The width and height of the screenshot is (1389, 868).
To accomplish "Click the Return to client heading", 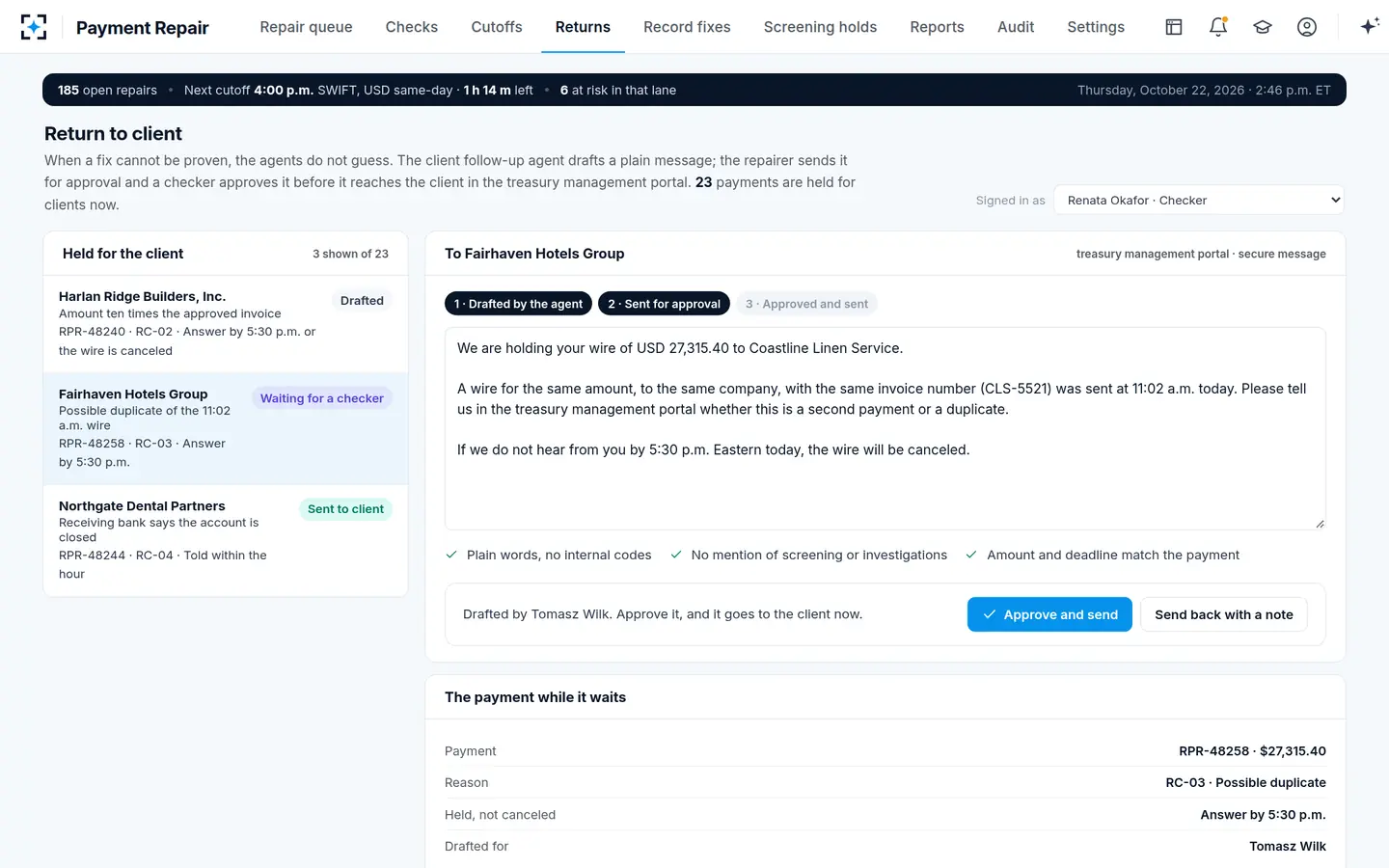I will coord(113,133).
